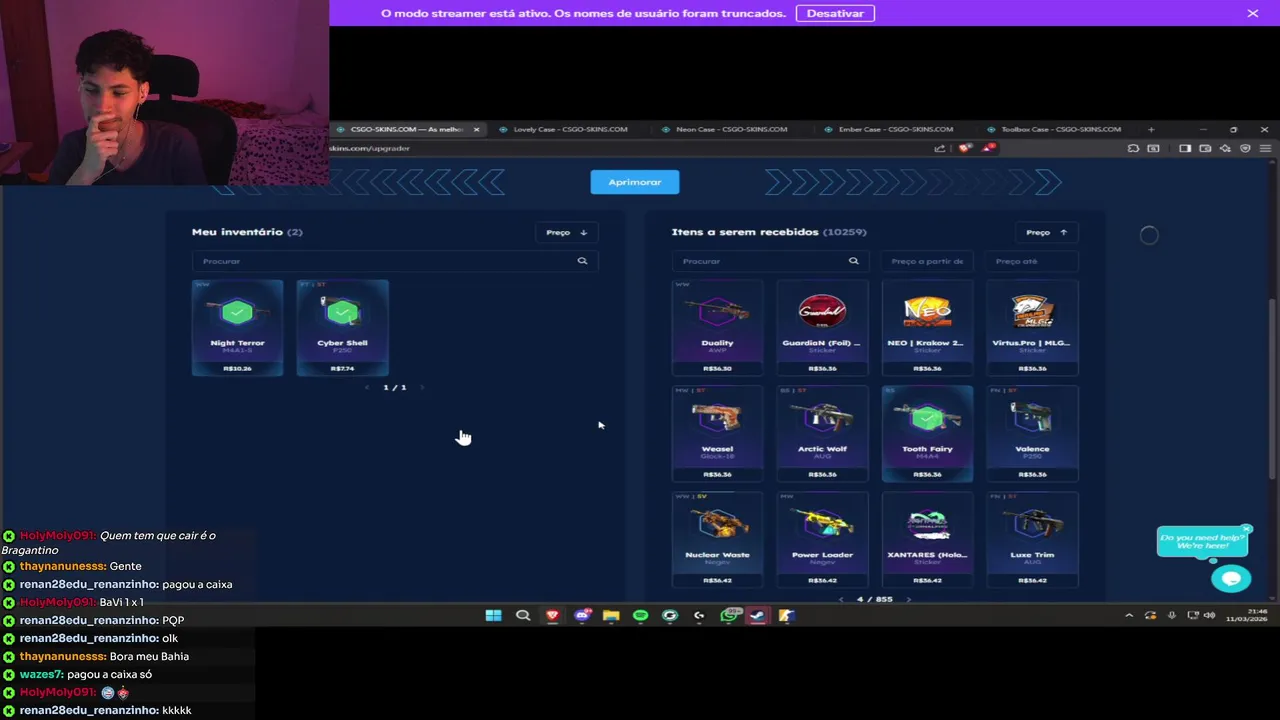Focus the inventory Procurar search field
Viewport: 1280px width, 720px height.
(395, 261)
